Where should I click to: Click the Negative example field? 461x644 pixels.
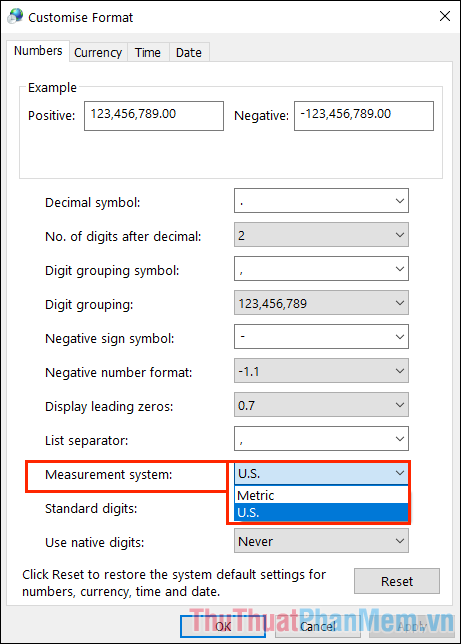(x=364, y=116)
